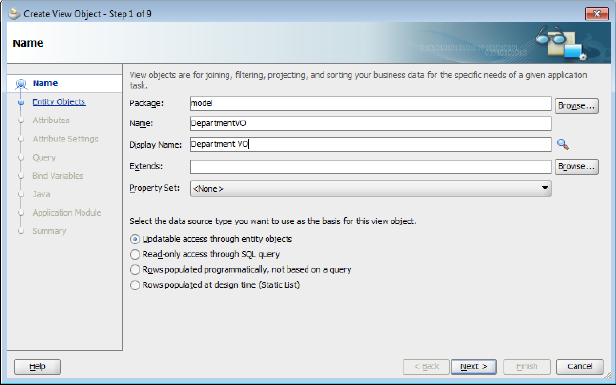
Task: Click the Application Module step
Action: (67, 213)
